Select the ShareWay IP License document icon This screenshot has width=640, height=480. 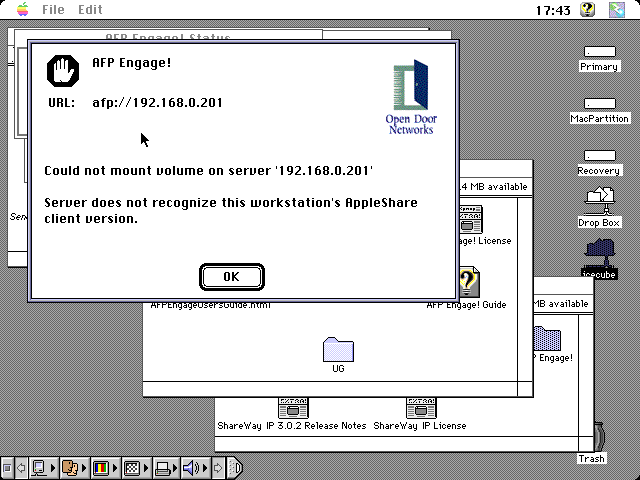point(421,408)
